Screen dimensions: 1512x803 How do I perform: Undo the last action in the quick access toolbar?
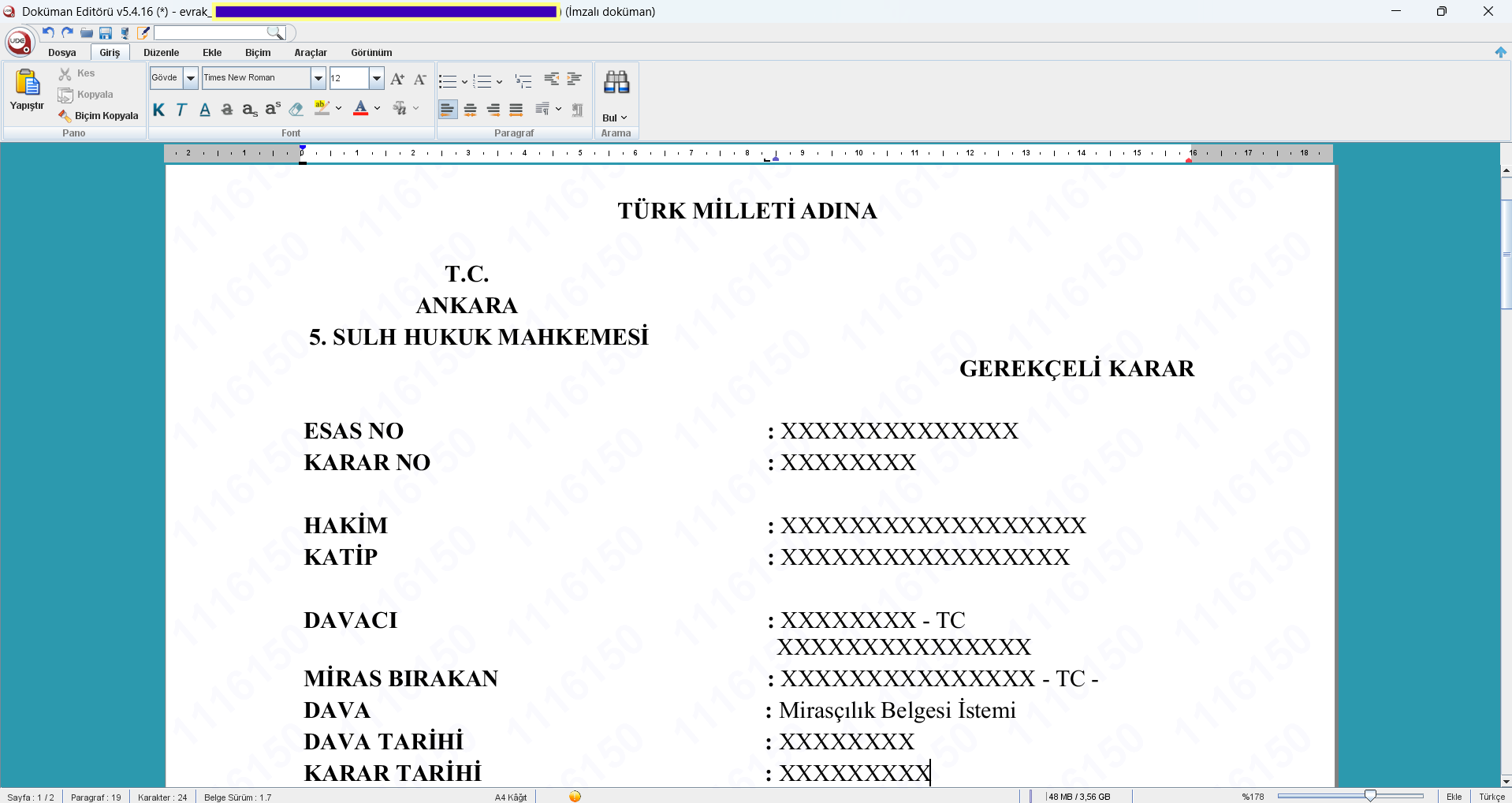[x=48, y=32]
